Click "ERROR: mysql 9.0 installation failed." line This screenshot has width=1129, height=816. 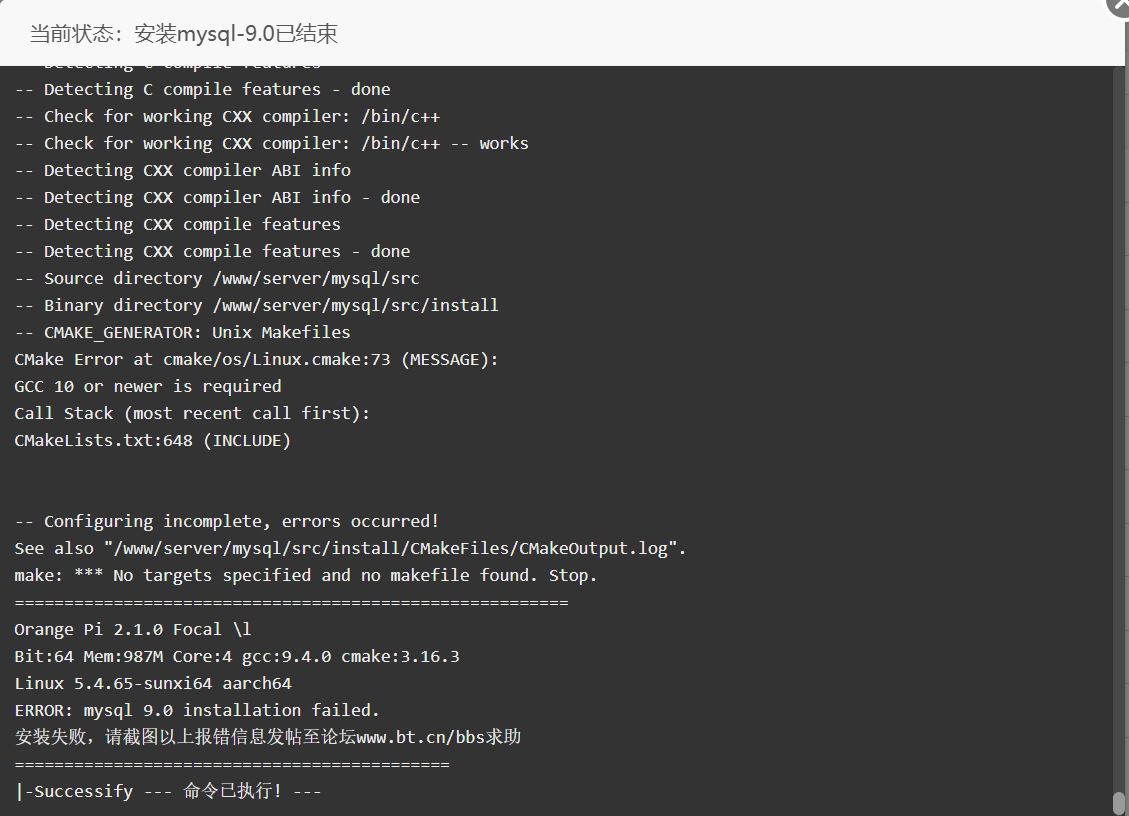pos(197,711)
